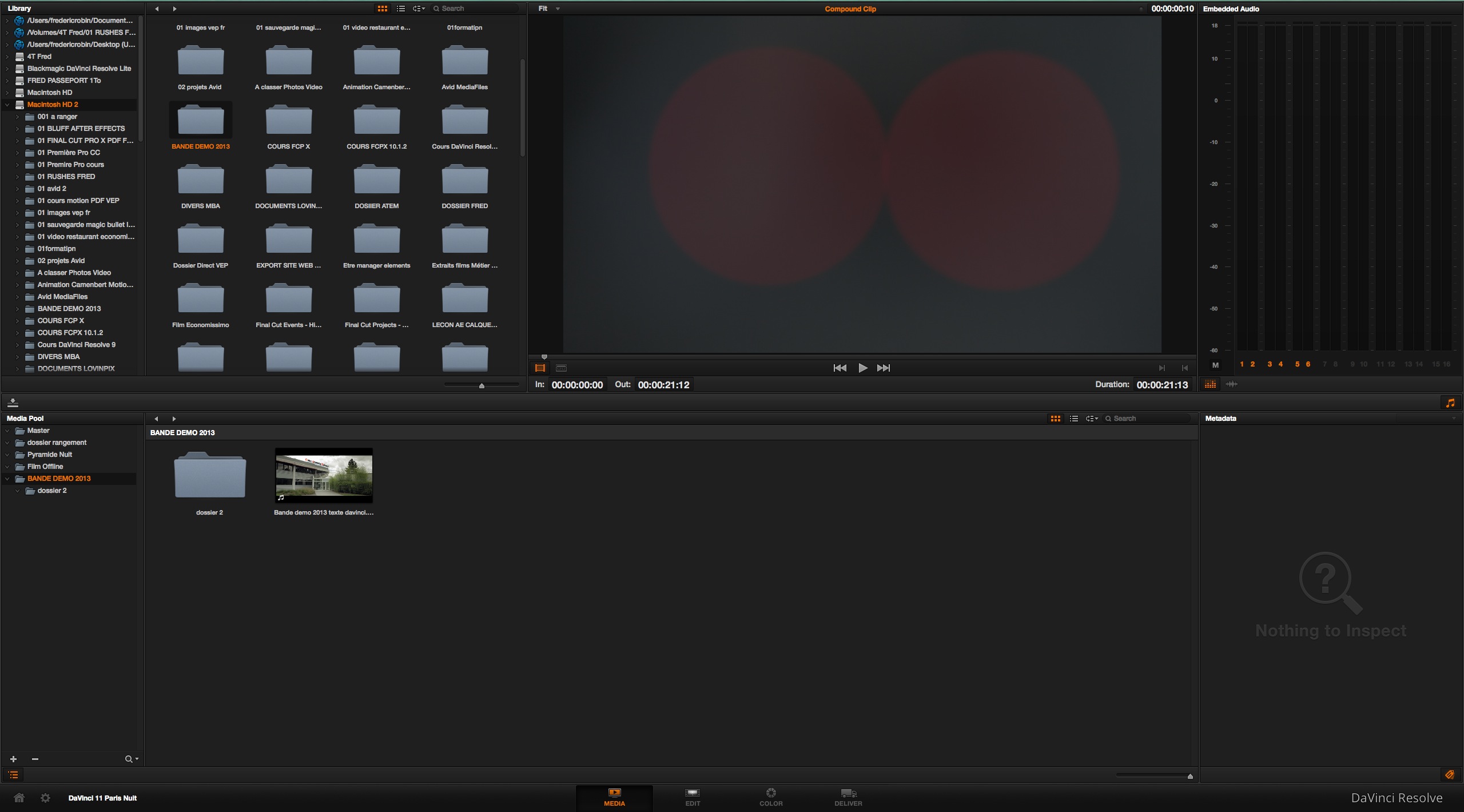The height and width of the screenshot is (812, 1464).
Task: Toggle the audio level meters display mode
Action: (1211, 384)
